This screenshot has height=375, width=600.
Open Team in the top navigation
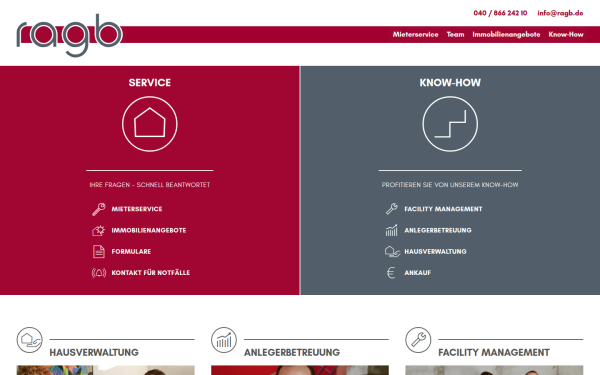tap(455, 34)
